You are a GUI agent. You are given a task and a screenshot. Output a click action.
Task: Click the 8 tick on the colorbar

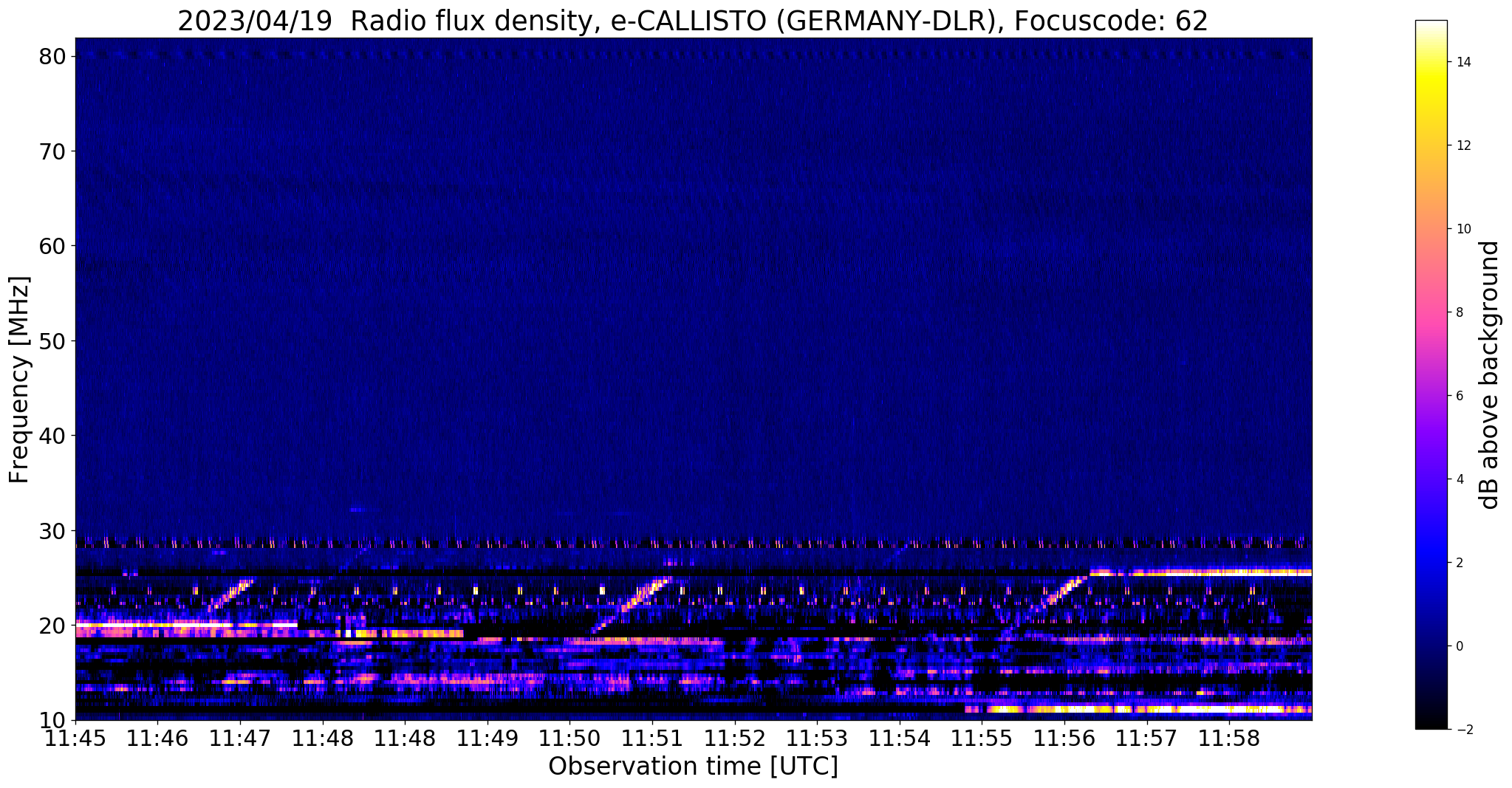[1460, 312]
